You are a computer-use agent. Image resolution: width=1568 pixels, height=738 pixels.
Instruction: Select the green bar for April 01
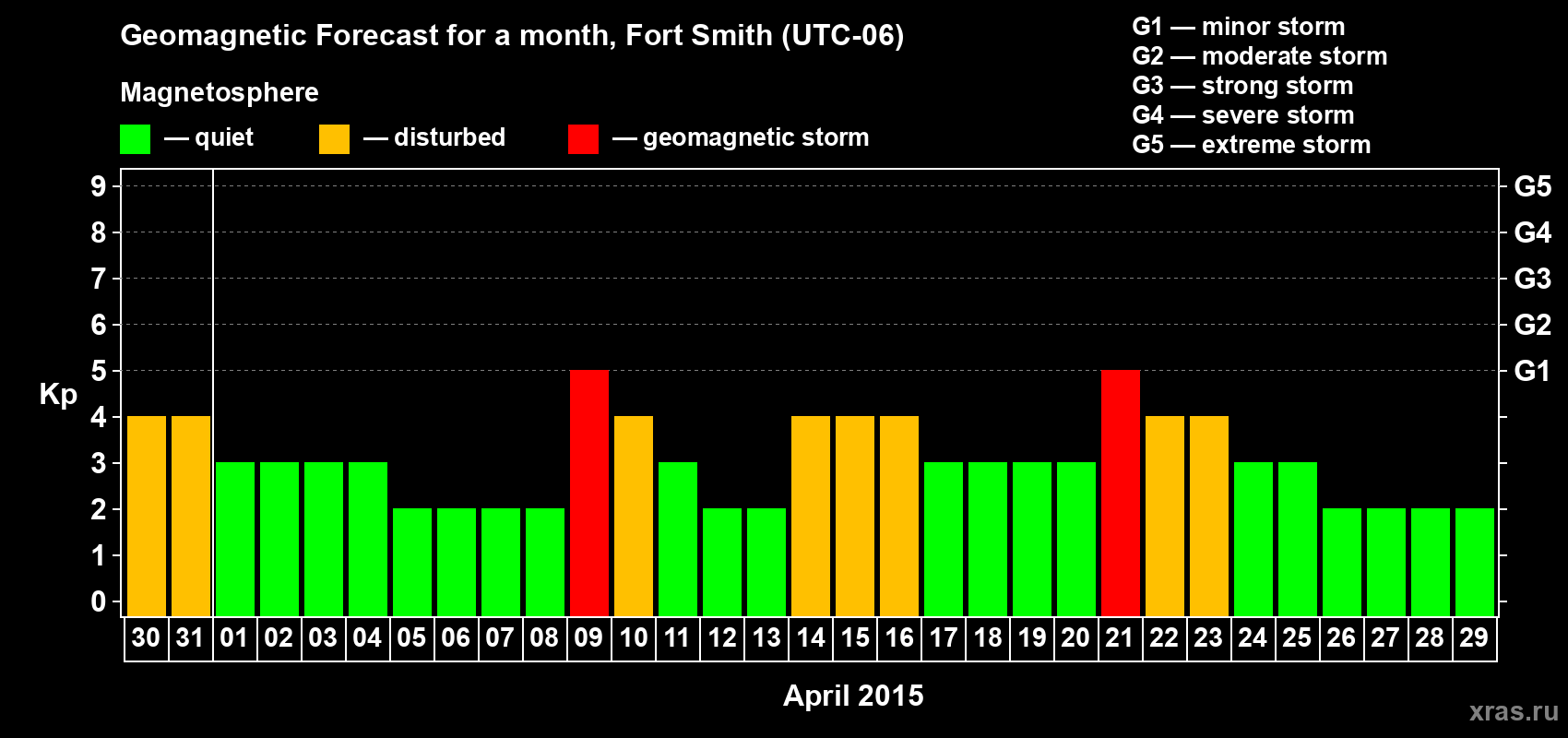pyautogui.click(x=235, y=540)
